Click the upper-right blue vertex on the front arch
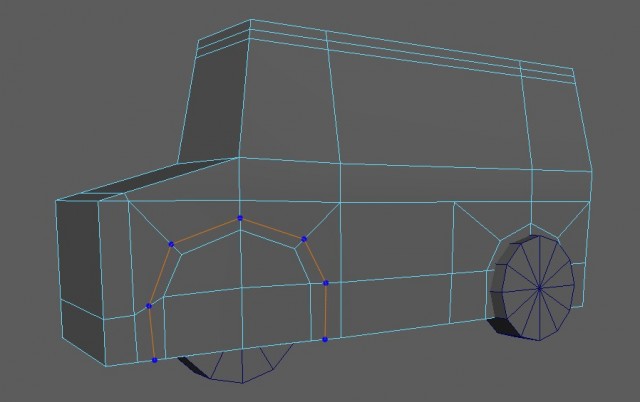This screenshot has height=402, width=640. coord(304,239)
